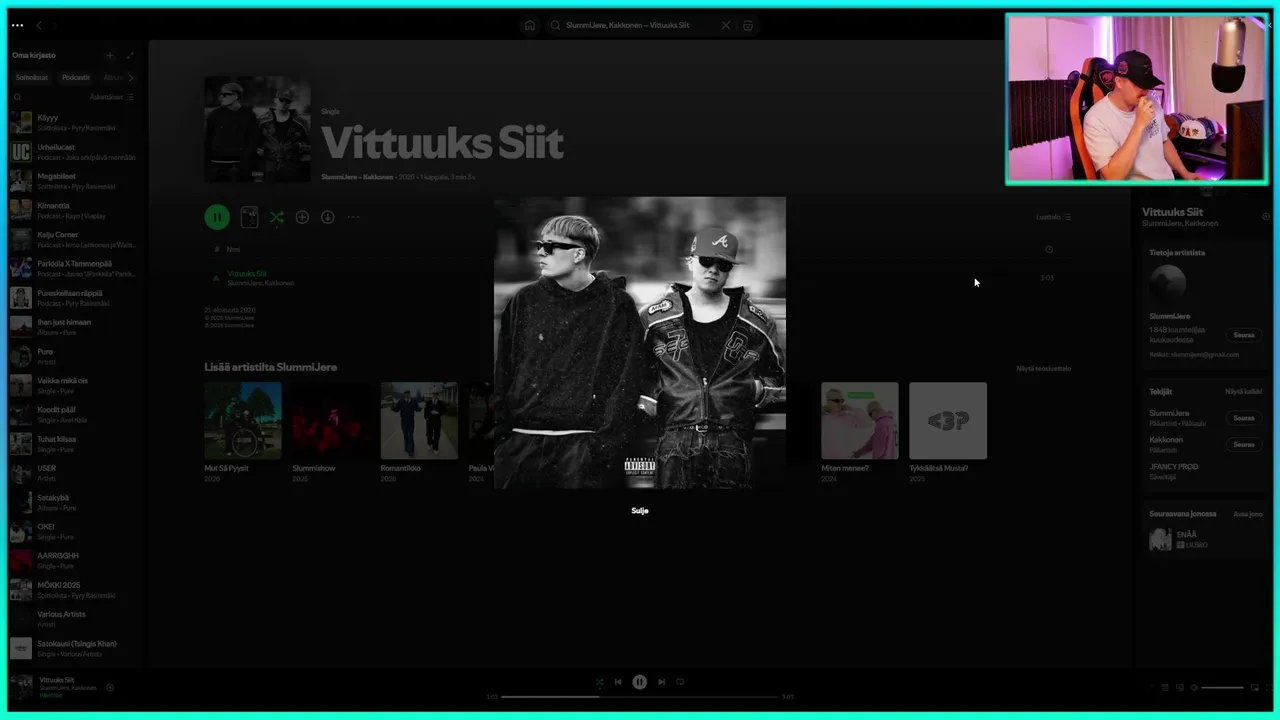The height and width of the screenshot is (720, 1280).
Task: Open Tykkäätsä Musta? release card
Action: click(x=948, y=432)
